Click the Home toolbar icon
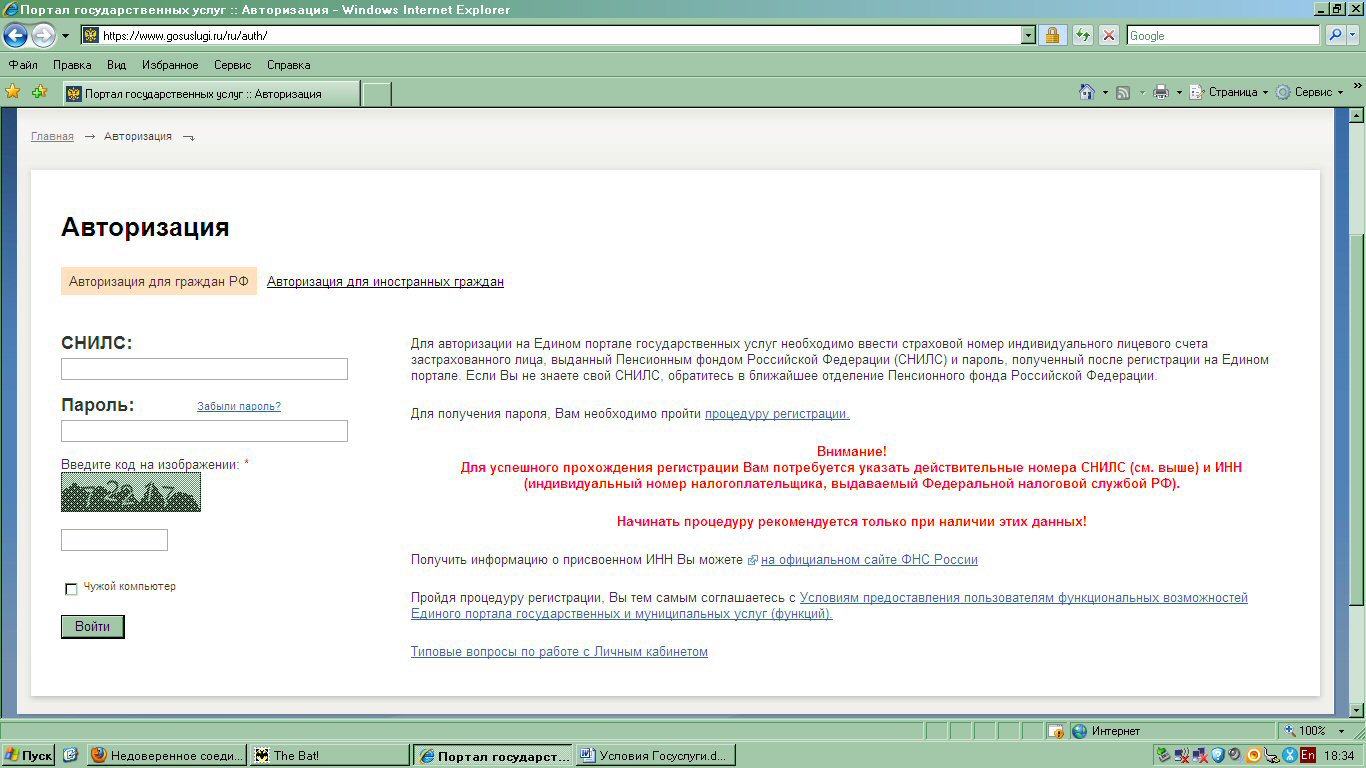 click(x=1087, y=92)
